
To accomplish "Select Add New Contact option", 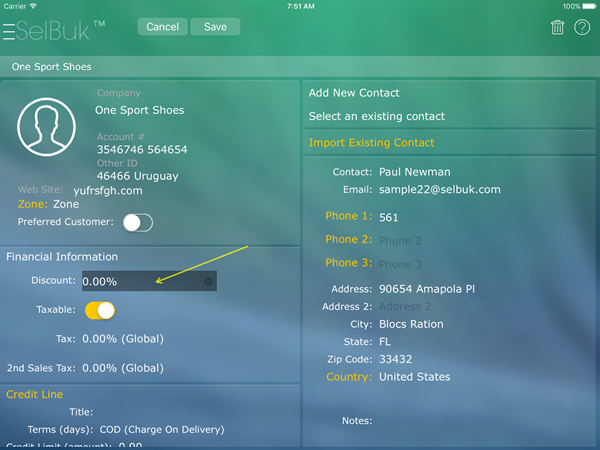I will click(349, 93).
